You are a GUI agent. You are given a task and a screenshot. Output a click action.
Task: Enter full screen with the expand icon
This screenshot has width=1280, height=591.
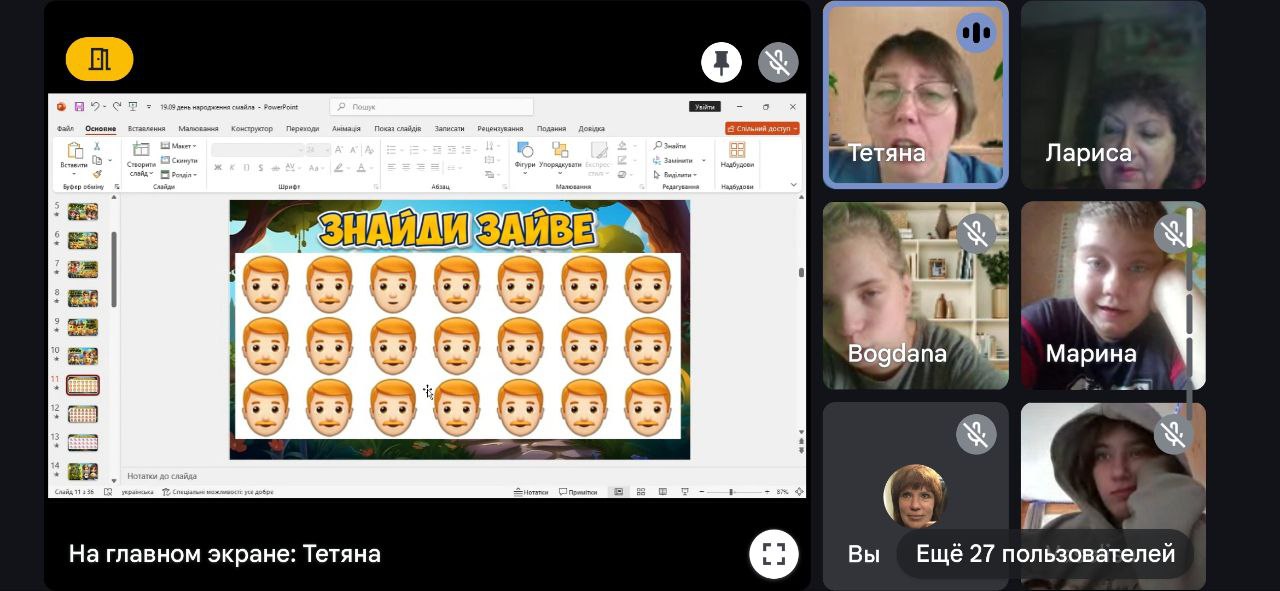coord(773,554)
